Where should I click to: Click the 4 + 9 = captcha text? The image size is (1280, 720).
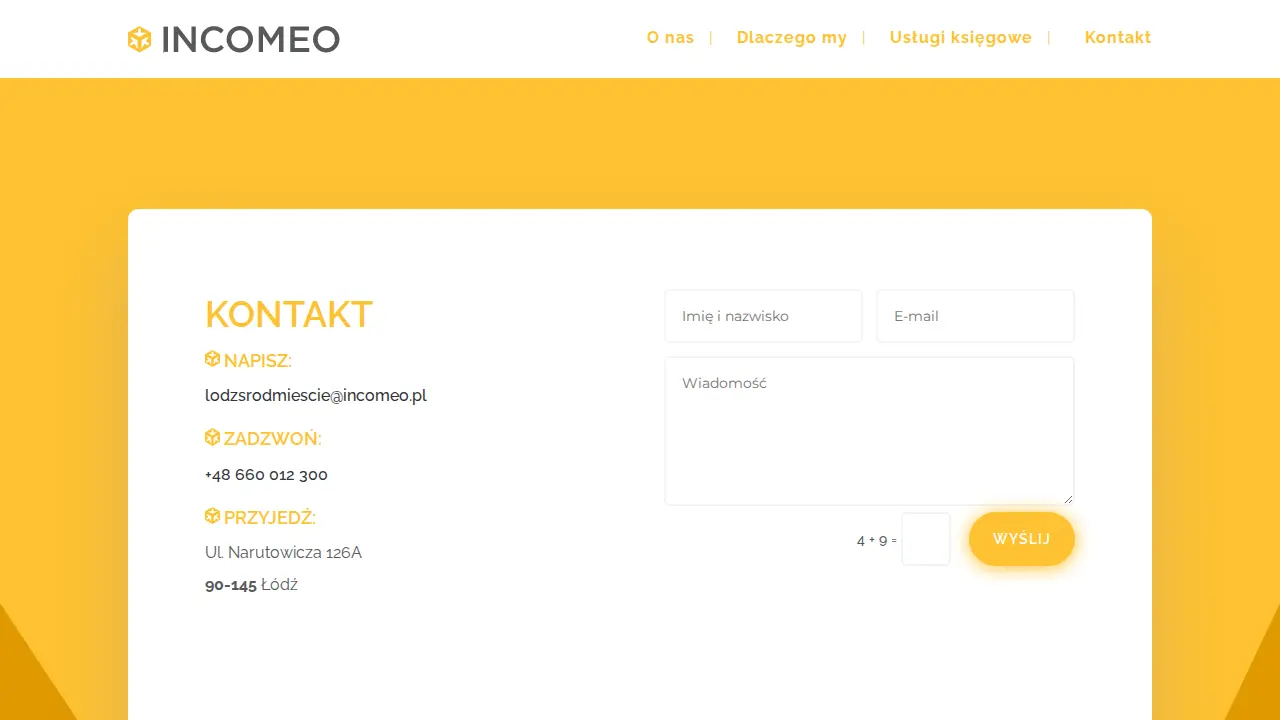point(877,541)
